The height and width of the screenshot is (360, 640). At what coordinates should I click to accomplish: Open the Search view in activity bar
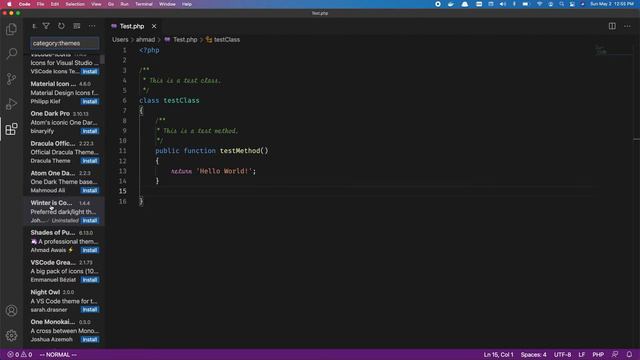[11, 53]
